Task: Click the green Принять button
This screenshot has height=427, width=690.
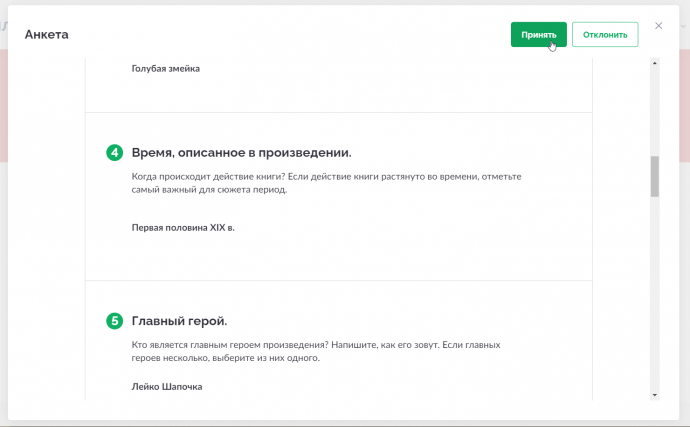Action: [539, 34]
